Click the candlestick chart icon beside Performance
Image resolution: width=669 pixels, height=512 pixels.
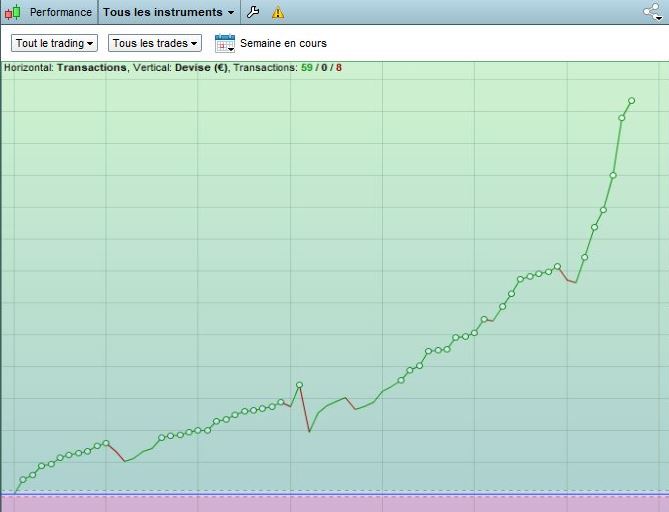coord(14,13)
